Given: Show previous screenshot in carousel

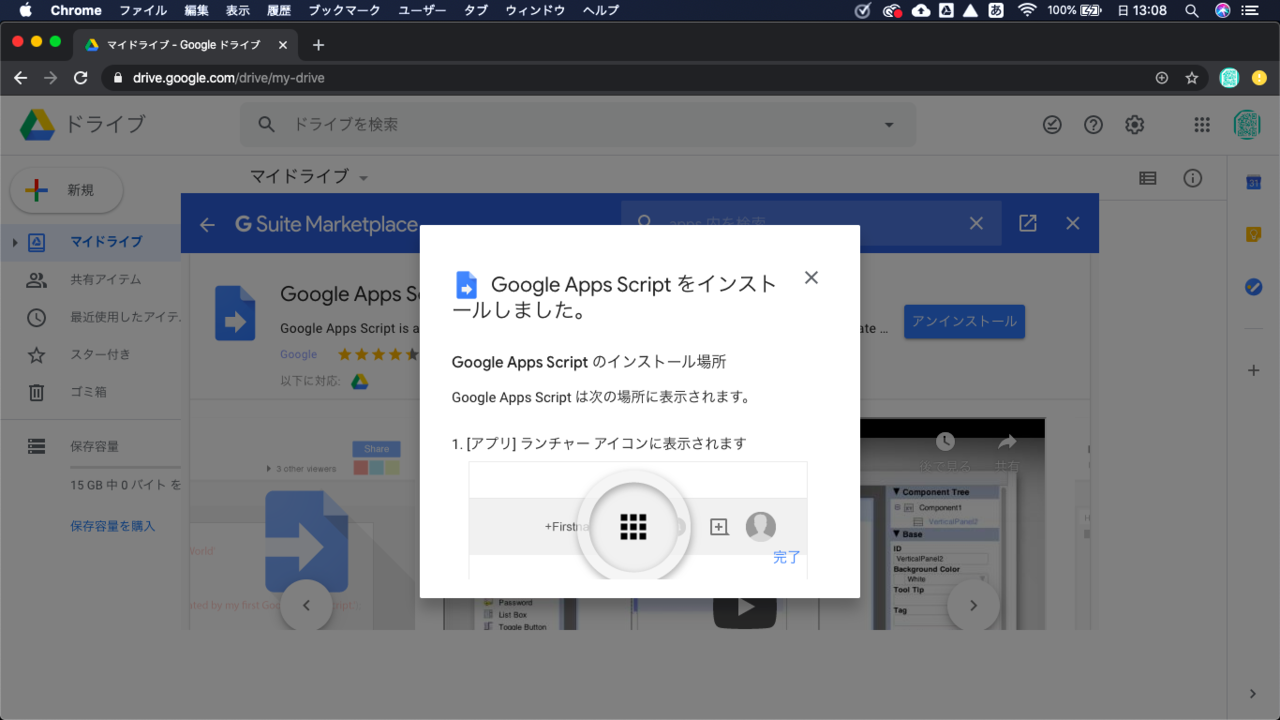Looking at the screenshot, I should (x=306, y=604).
